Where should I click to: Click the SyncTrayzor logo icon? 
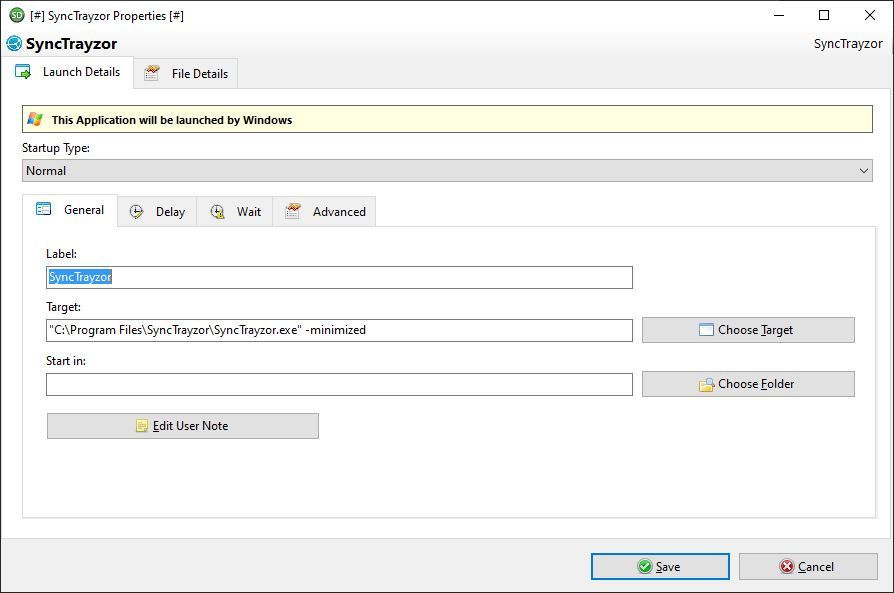(14, 44)
